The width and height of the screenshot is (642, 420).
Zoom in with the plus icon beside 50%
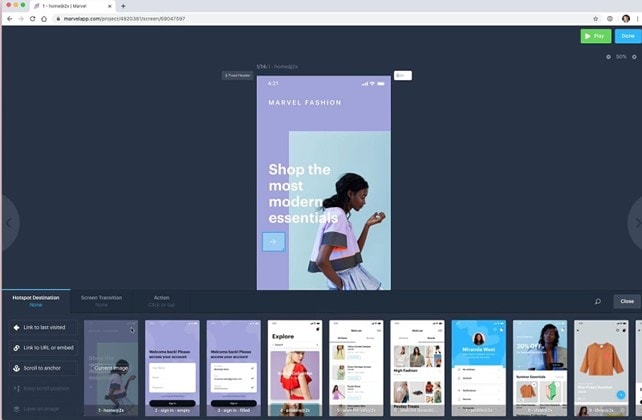(634, 57)
